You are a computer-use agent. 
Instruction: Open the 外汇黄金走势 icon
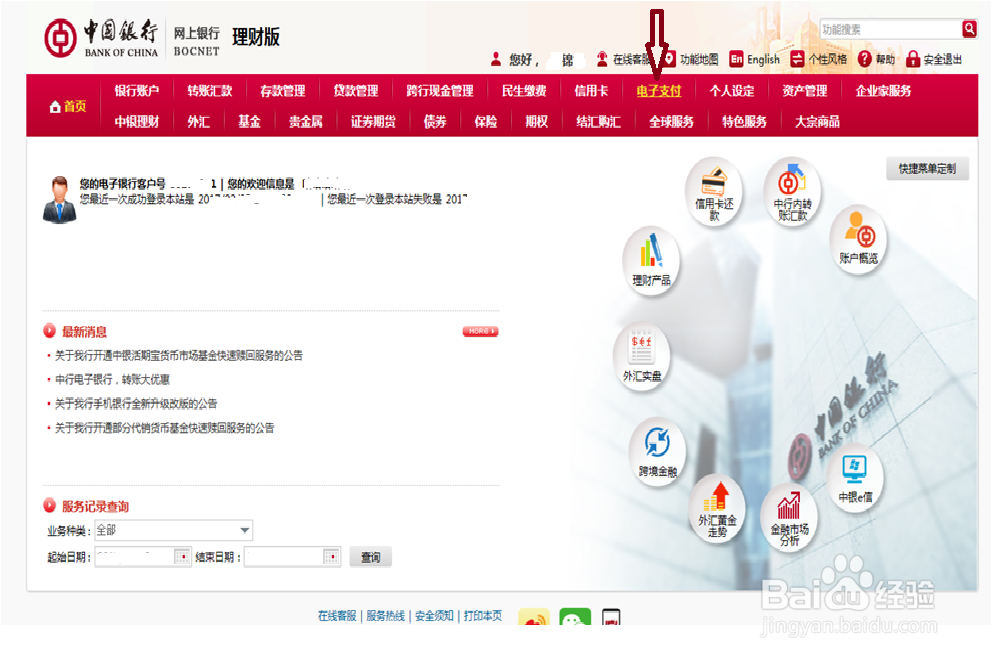tap(717, 508)
